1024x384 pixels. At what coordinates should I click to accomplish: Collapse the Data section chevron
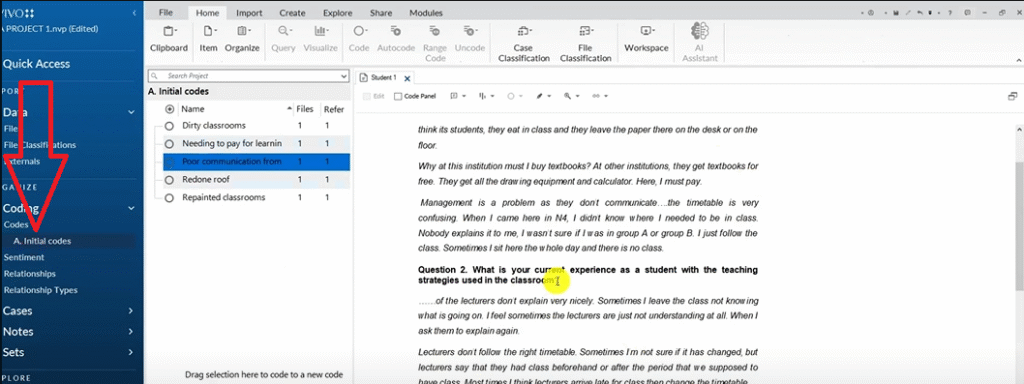pos(131,112)
